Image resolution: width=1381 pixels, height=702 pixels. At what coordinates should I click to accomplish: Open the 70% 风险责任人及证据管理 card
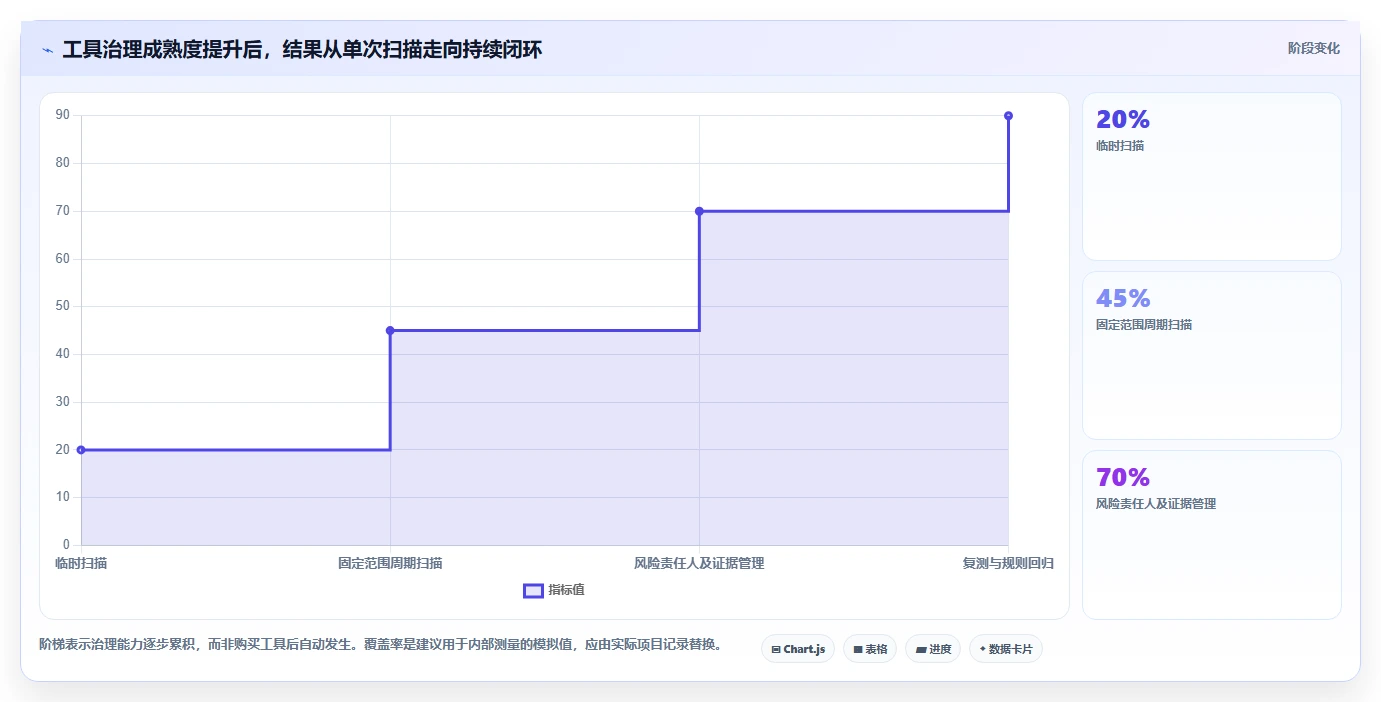pyautogui.click(x=1212, y=535)
